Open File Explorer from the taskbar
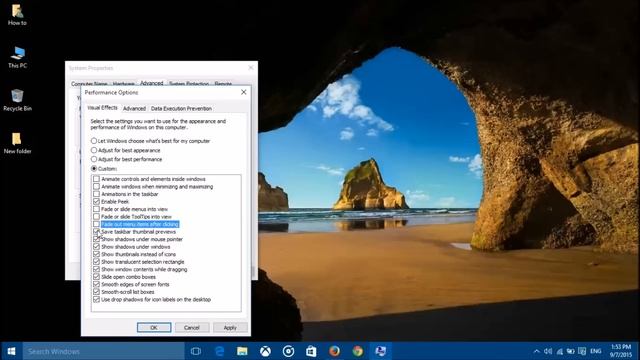Viewport: 640px width, 360px height. point(242,351)
